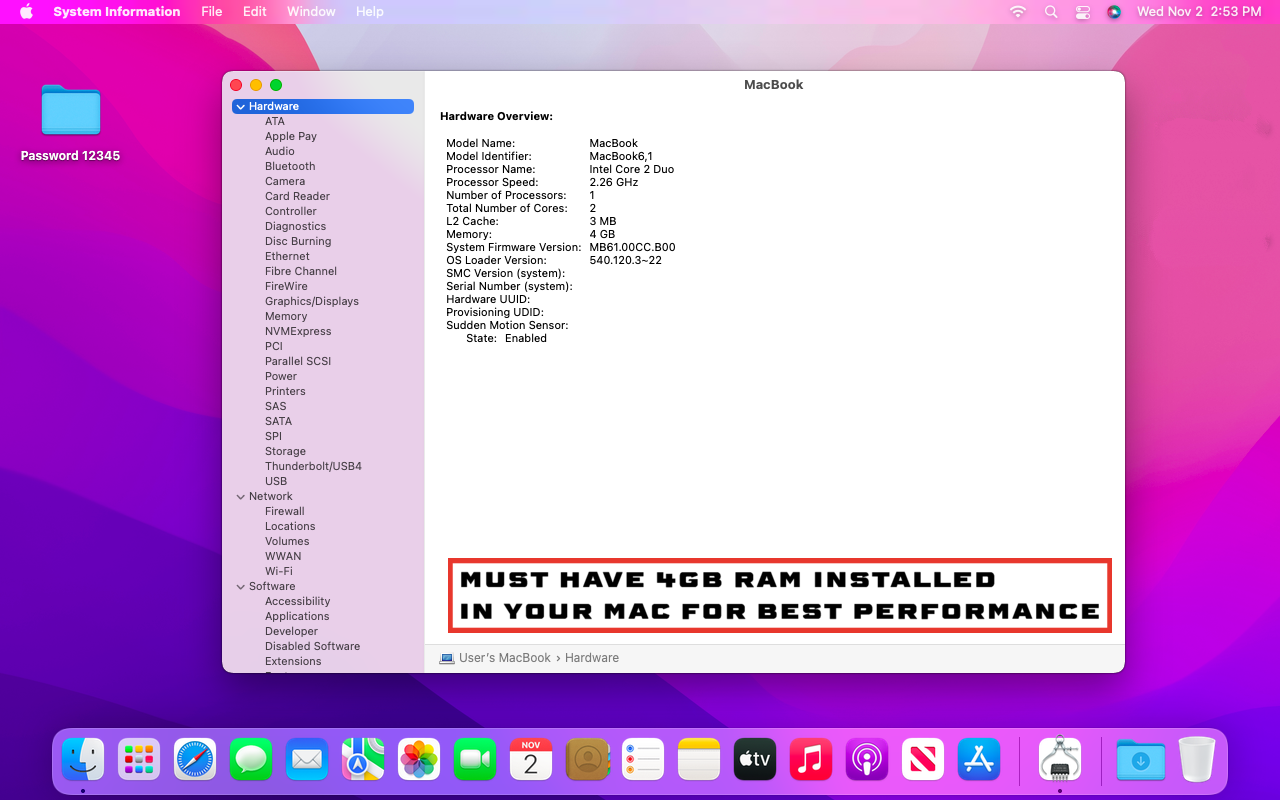Collapse the Network section chevron
Viewport: 1280px width, 800px height.
pyautogui.click(x=241, y=496)
